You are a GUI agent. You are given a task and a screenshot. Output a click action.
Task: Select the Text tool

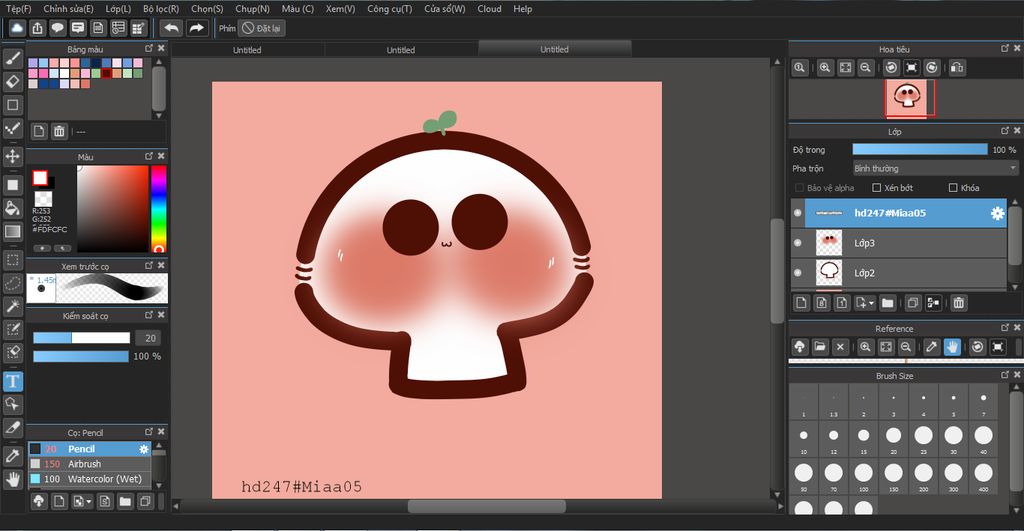pyautogui.click(x=12, y=381)
